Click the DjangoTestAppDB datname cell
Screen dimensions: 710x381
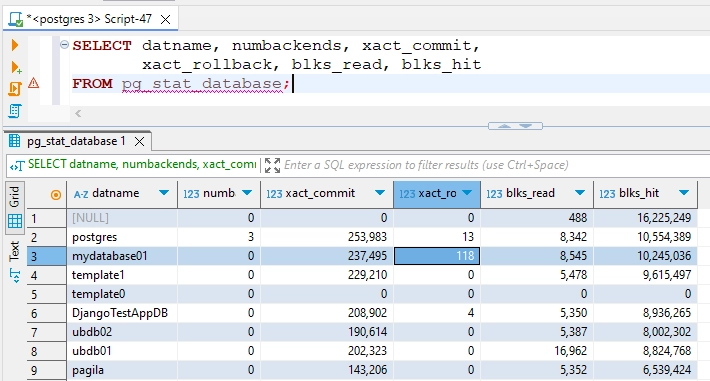click(x=122, y=313)
